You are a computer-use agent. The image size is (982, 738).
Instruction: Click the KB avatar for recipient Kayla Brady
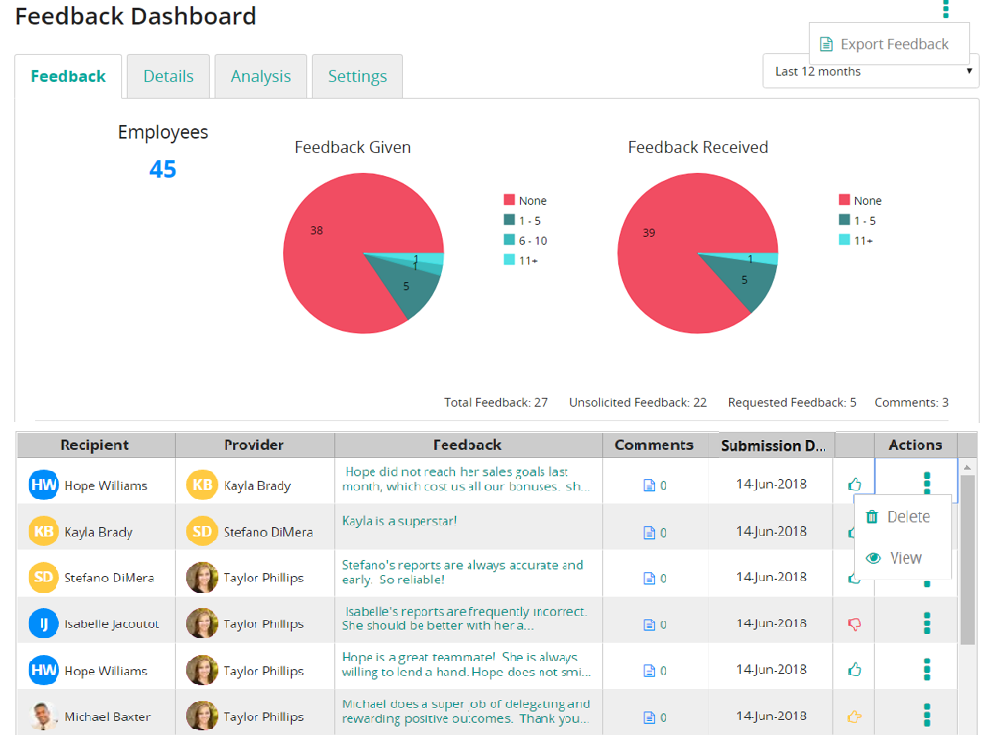43,531
